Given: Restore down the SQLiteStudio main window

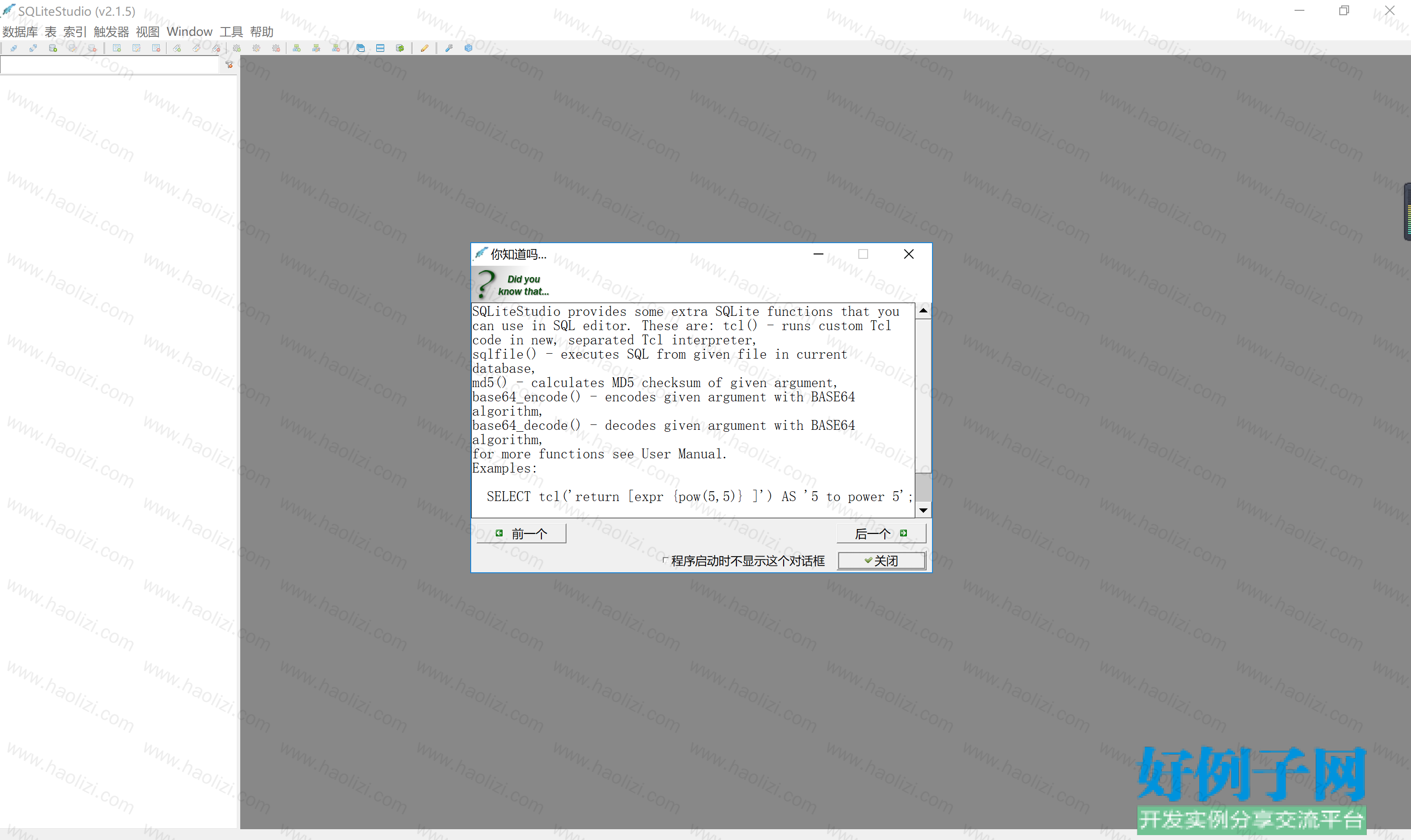Looking at the screenshot, I should [x=1344, y=10].
